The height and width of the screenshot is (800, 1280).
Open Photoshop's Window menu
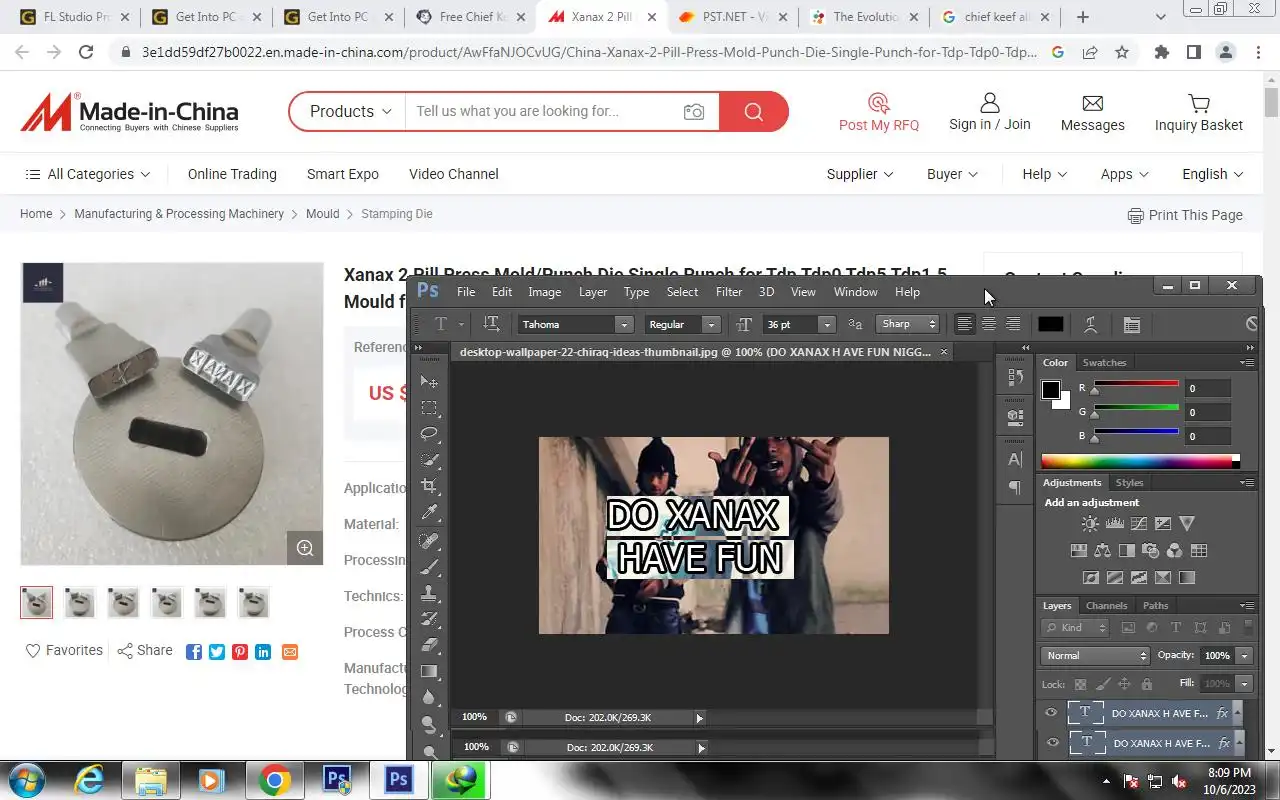click(855, 292)
